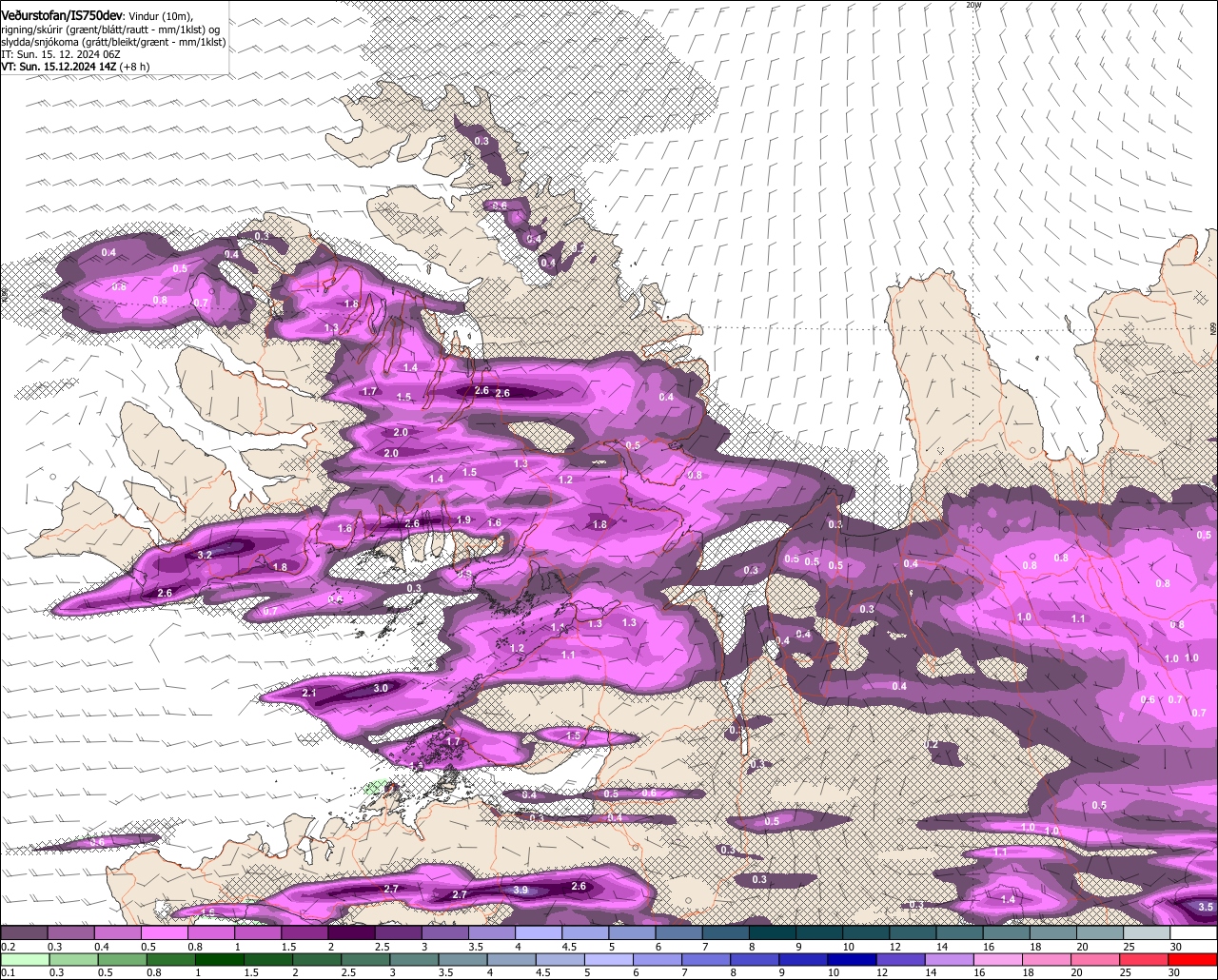Click the rain legend swatch for 14–16
The height and width of the screenshot is (980, 1218).
[x=952, y=959]
